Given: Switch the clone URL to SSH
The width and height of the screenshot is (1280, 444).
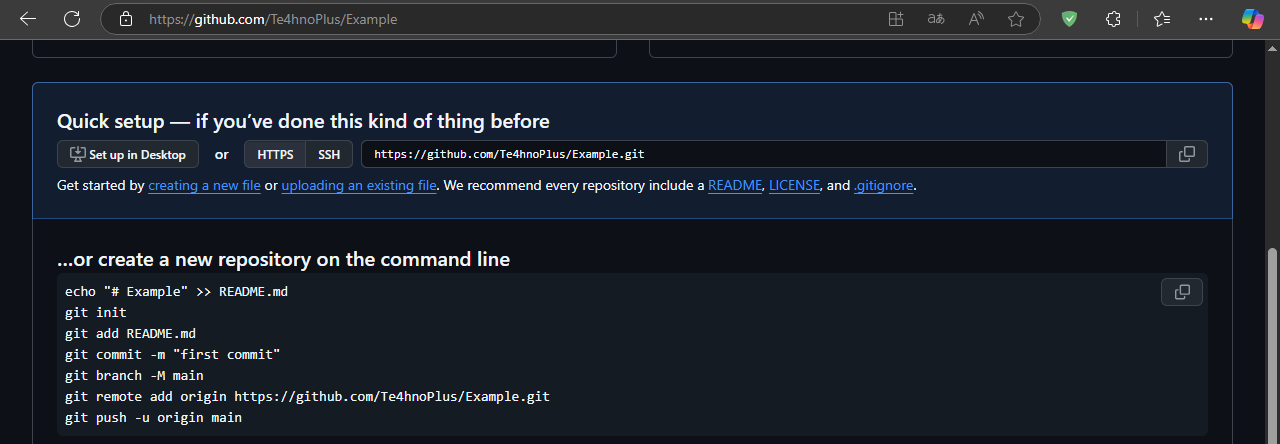Looking at the screenshot, I should click(329, 154).
